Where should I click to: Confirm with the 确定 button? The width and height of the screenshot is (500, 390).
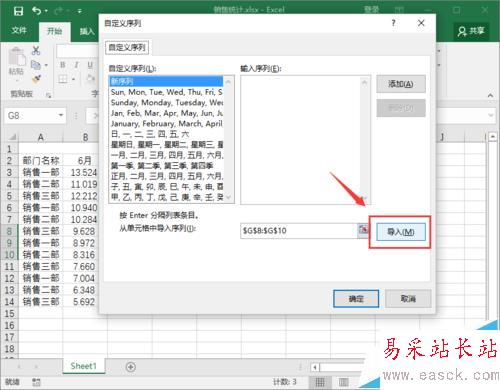point(356,299)
